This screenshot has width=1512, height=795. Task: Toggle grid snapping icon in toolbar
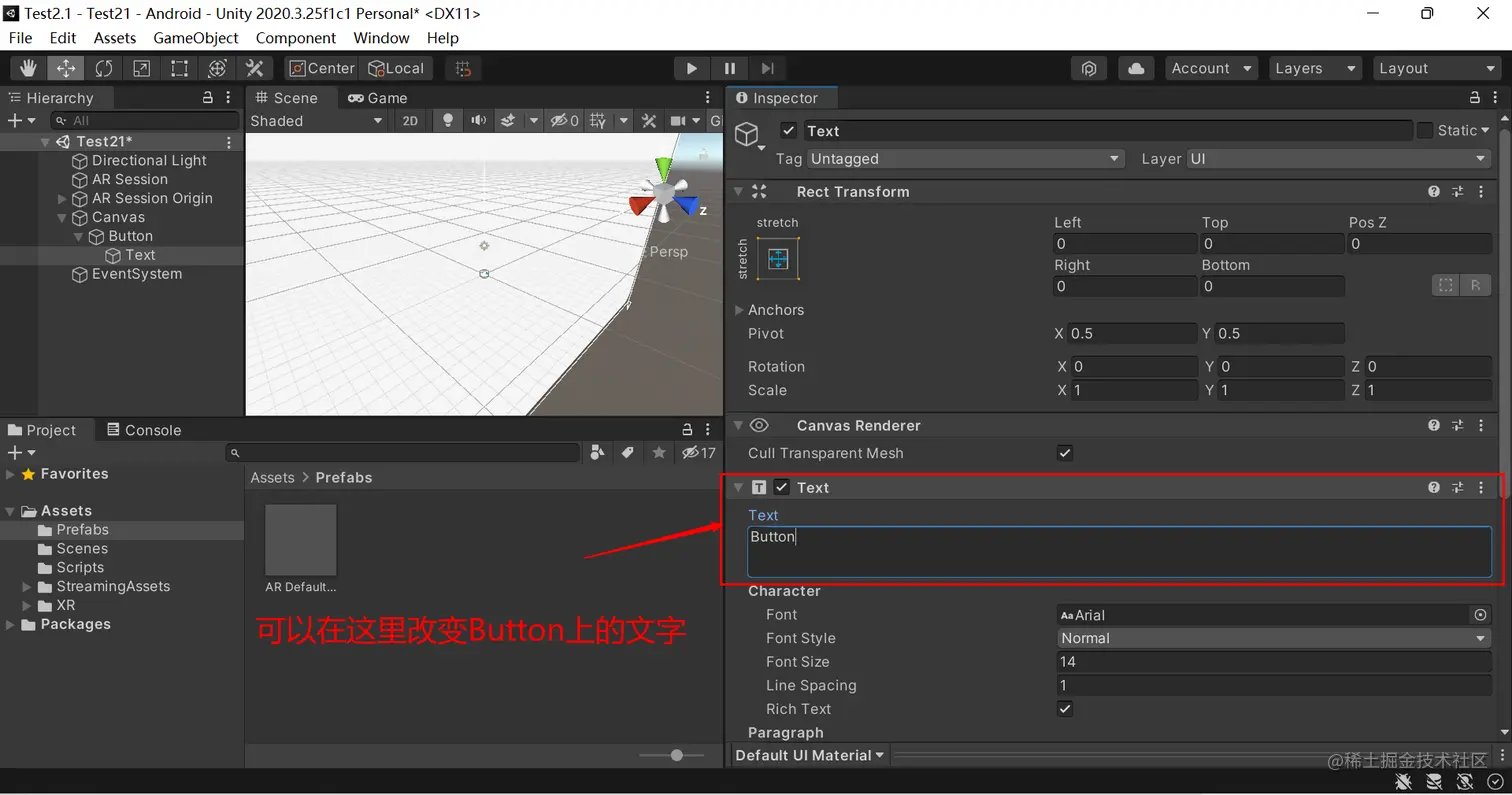[462, 68]
